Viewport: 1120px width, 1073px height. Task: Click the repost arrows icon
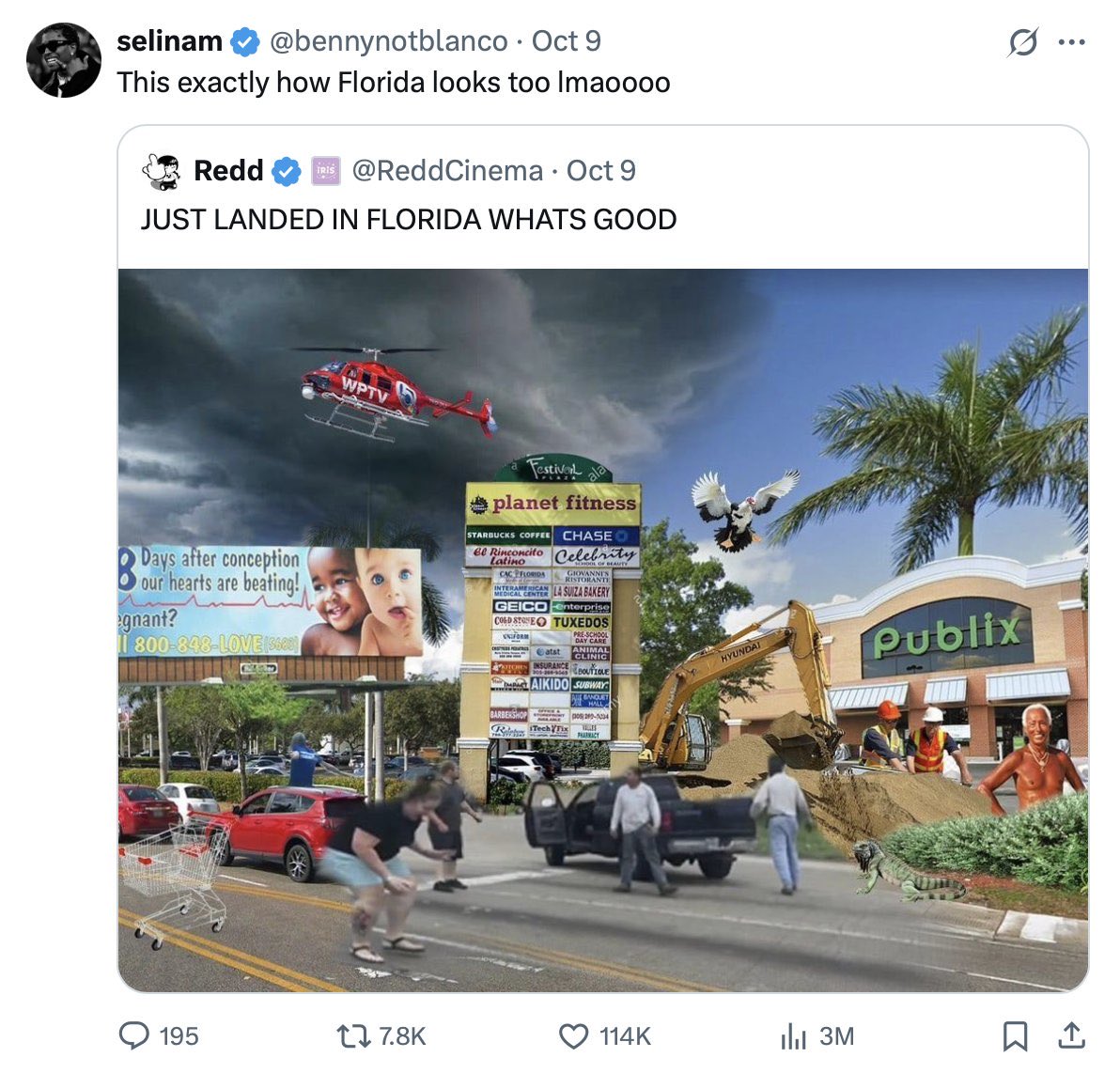353,1035
